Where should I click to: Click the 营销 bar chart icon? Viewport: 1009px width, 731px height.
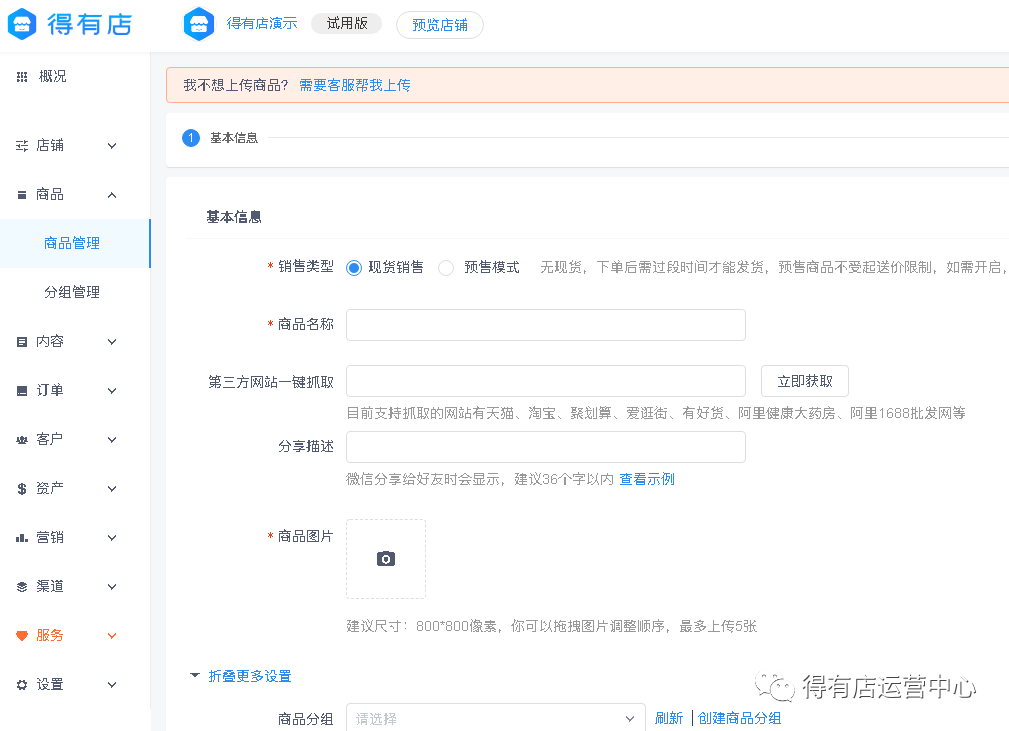click(x=22, y=538)
